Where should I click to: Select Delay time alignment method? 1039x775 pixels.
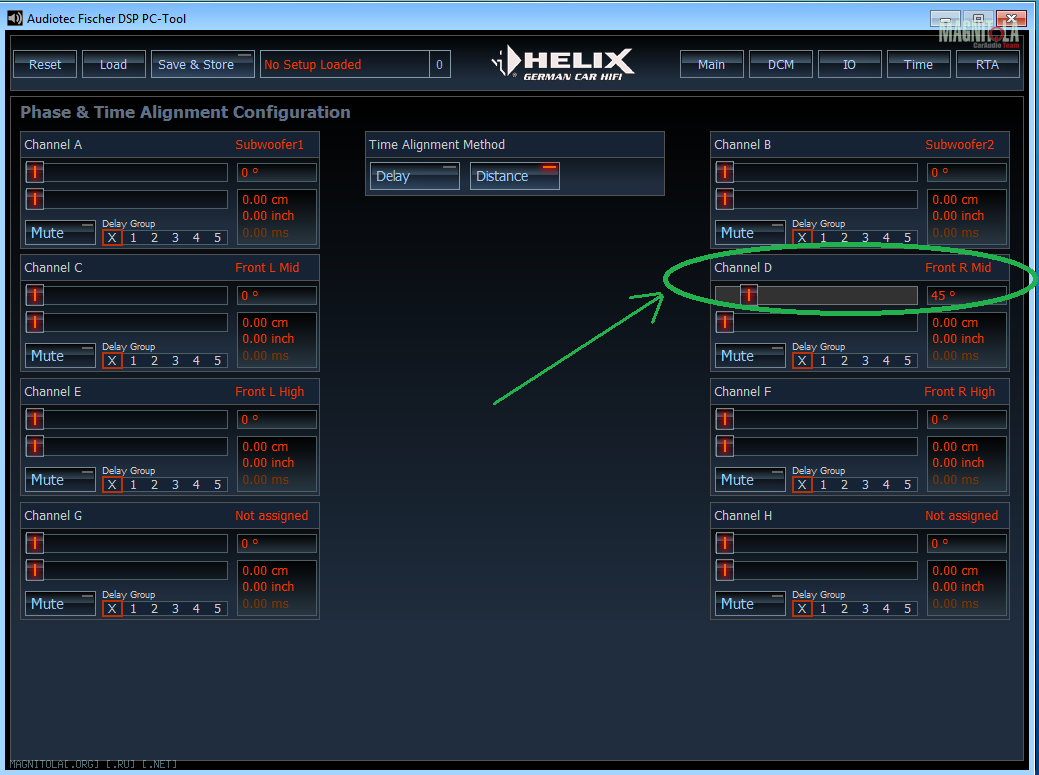pyautogui.click(x=414, y=176)
